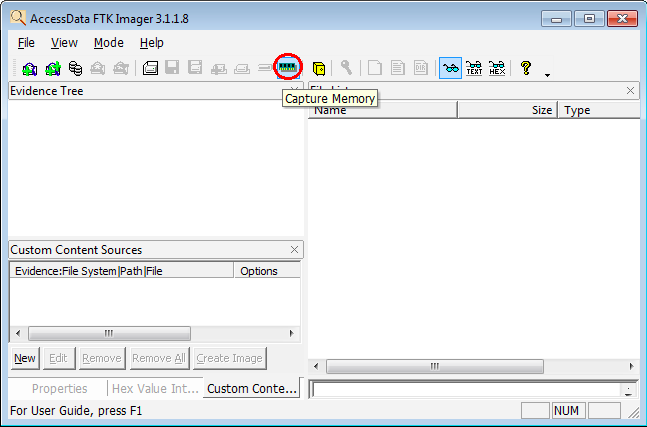Click the File List horizontal scrollbar thumb
The image size is (647, 427).
434,366
